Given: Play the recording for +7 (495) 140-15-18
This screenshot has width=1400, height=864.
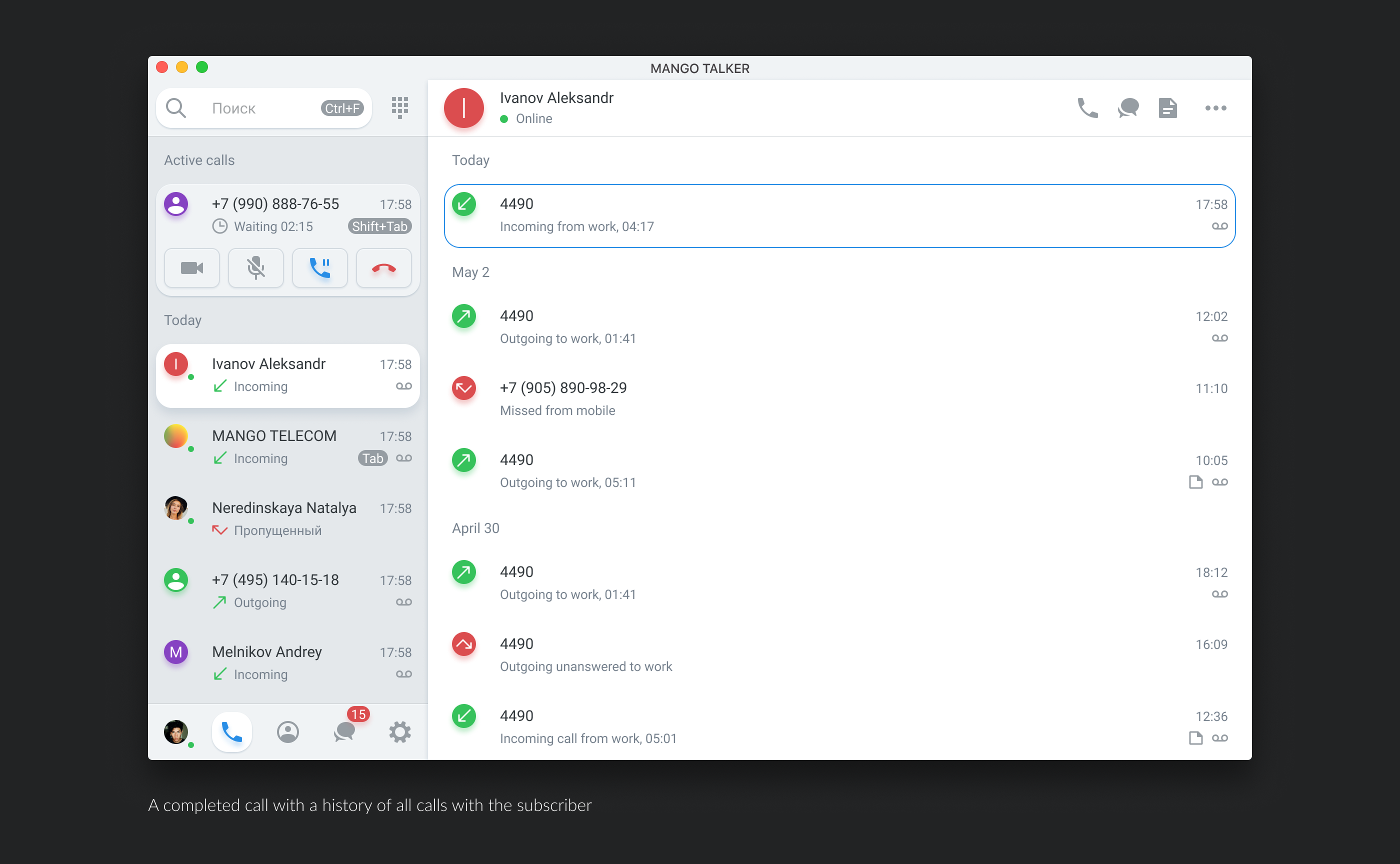Looking at the screenshot, I should [x=404, y=602].
